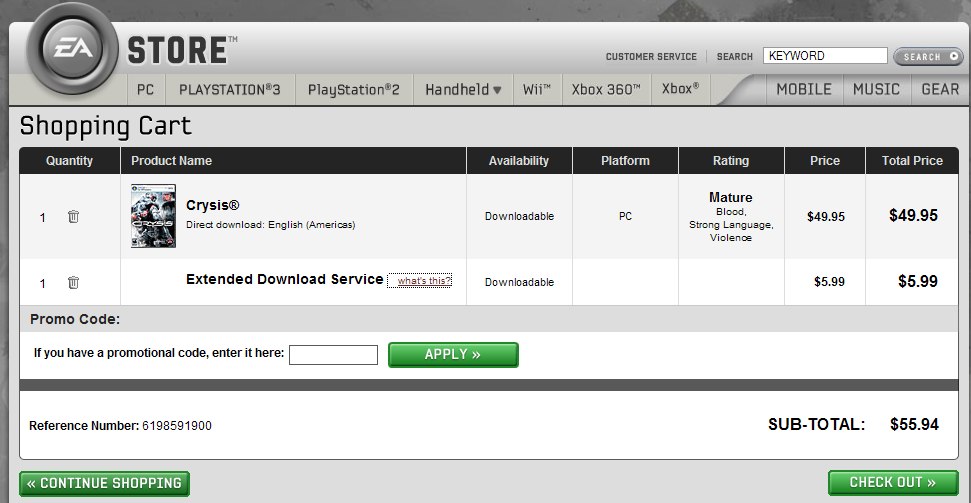
Task: Click the Total Price column header
Action: pyautogui.click(x=912, y=161)
